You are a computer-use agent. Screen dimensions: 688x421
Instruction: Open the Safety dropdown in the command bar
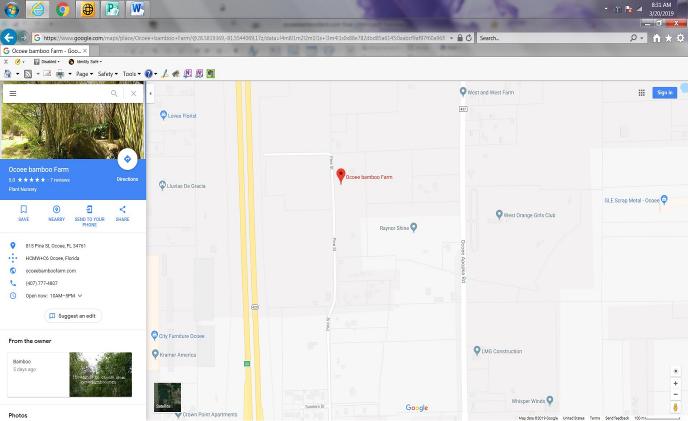point(107,74)
